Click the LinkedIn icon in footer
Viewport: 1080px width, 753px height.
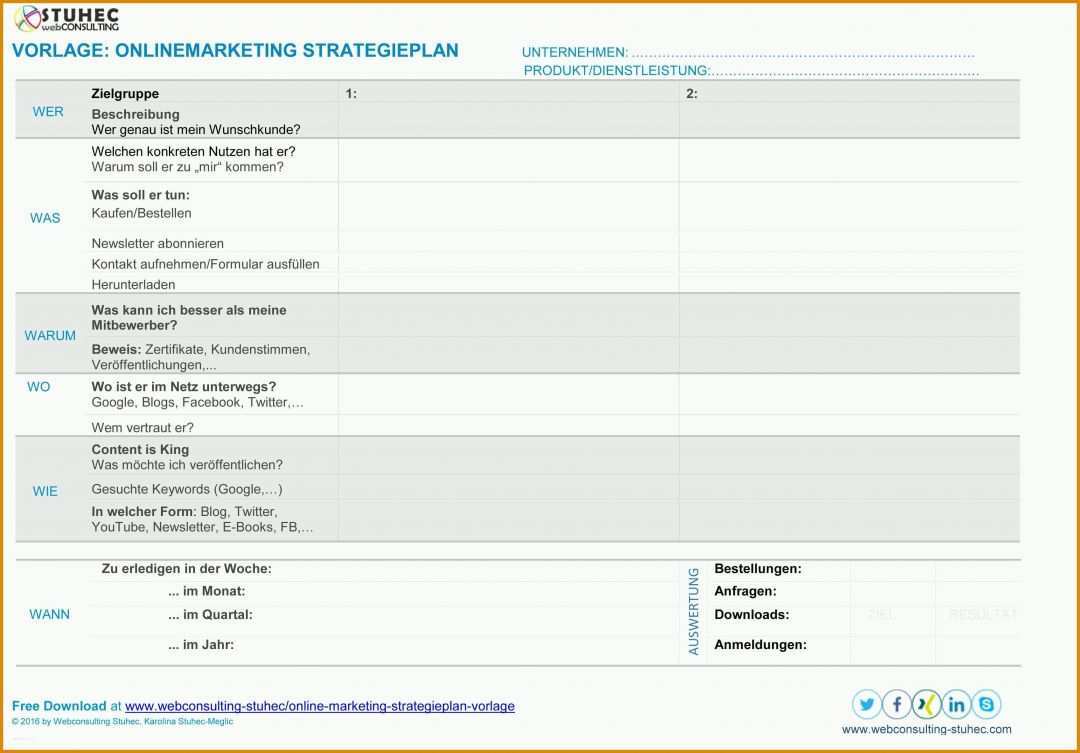pos(956,704)
